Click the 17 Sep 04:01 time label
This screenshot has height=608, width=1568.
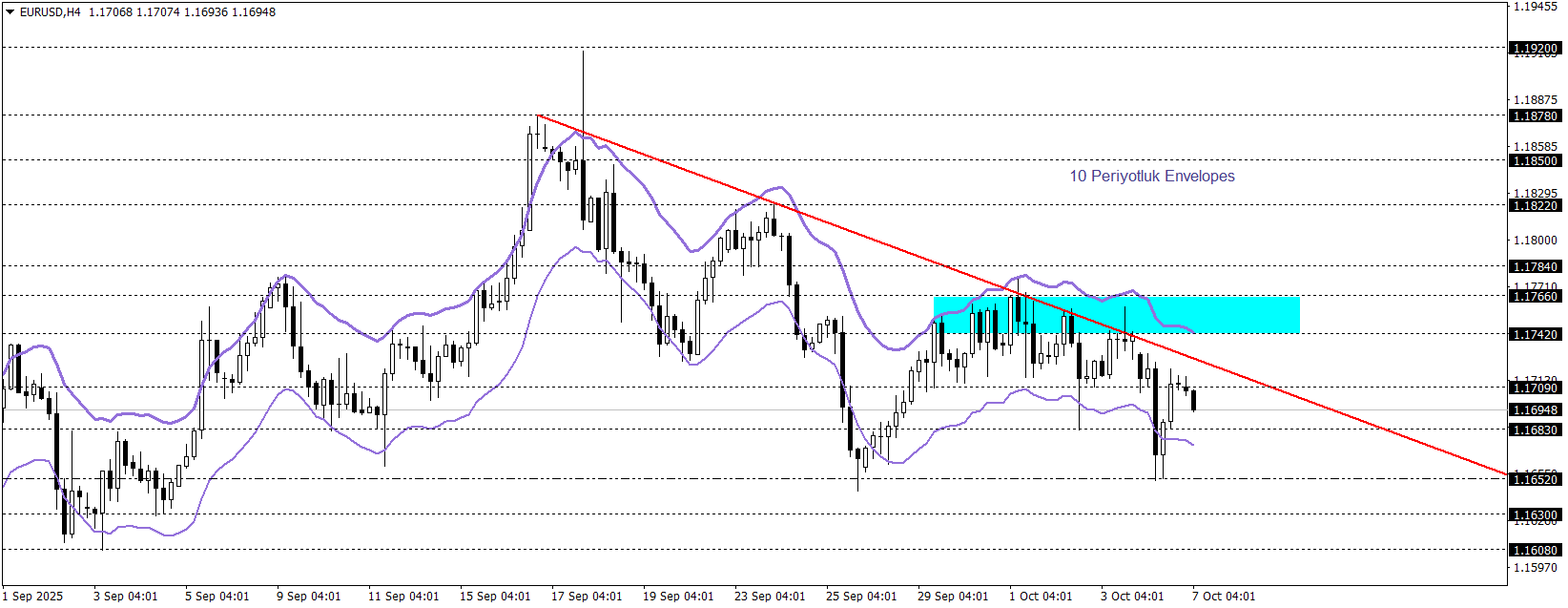click(x=587, y=597)
